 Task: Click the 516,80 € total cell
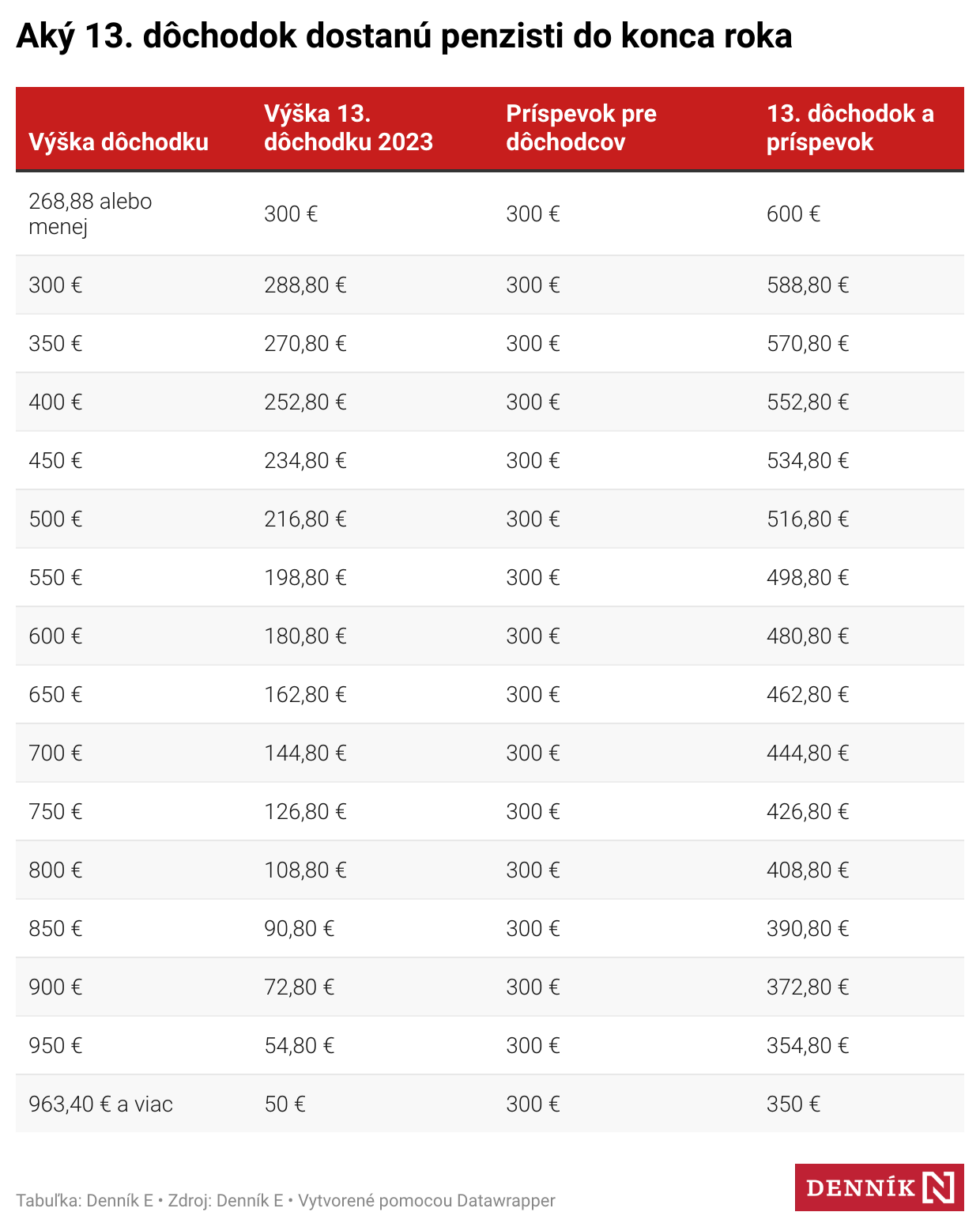807,519
